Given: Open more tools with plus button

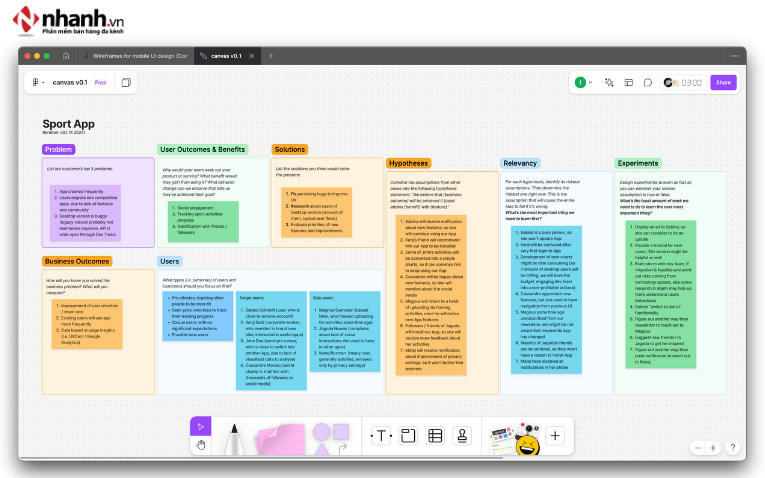Looking at the screenshot, I should coord(556,435).
